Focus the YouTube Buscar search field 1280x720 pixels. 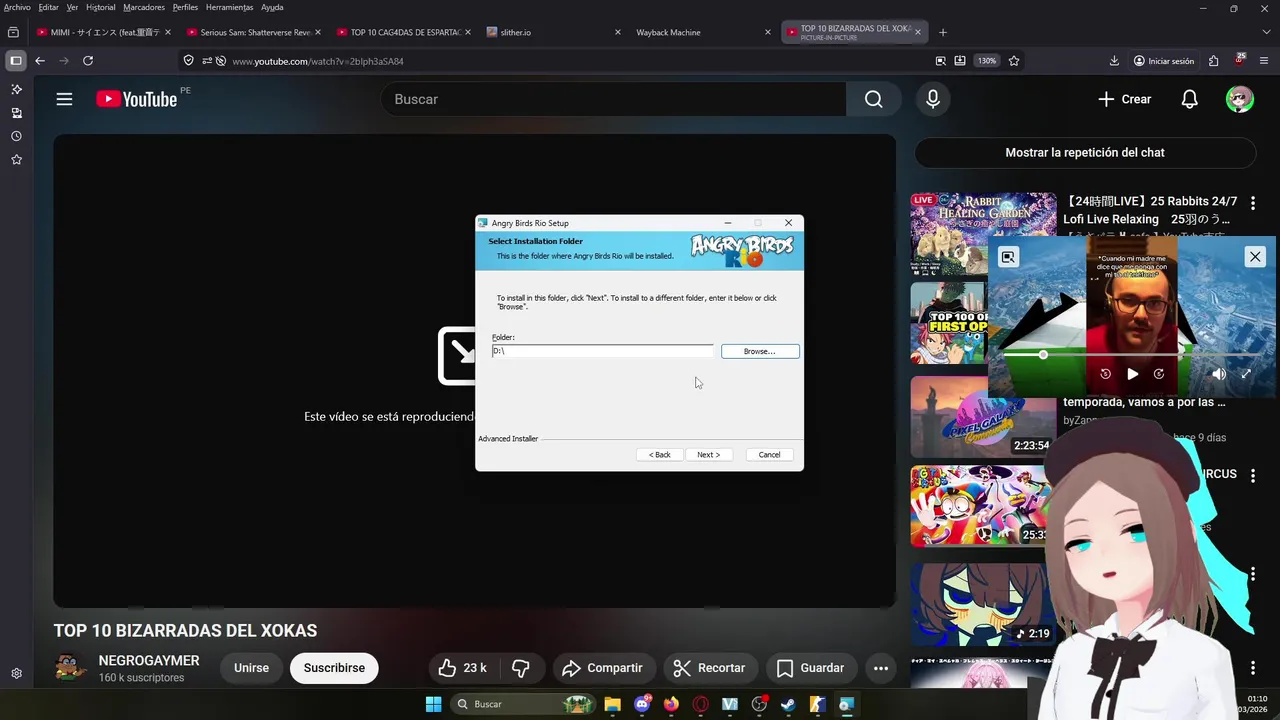point(613,99)
